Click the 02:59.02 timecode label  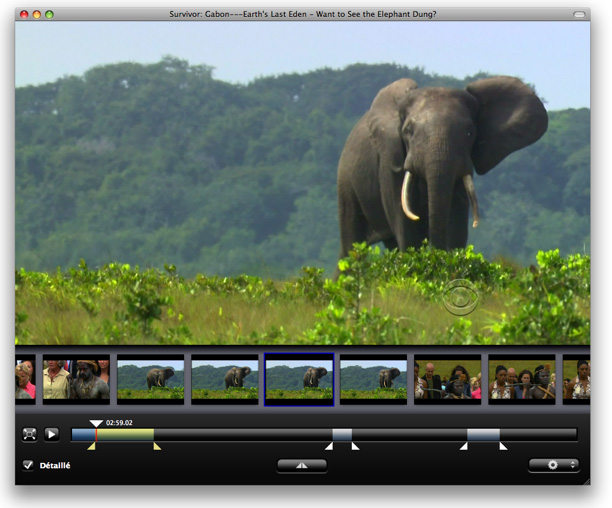coord(119,423)
